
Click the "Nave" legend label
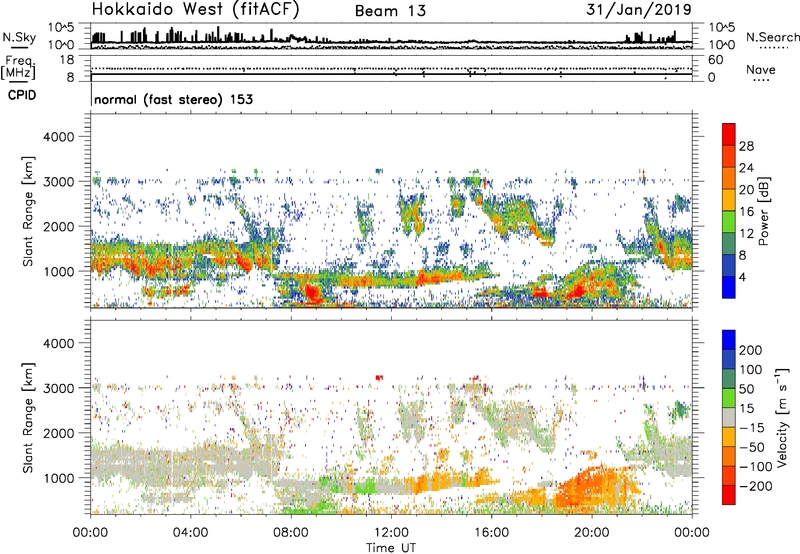coord(761,70)
